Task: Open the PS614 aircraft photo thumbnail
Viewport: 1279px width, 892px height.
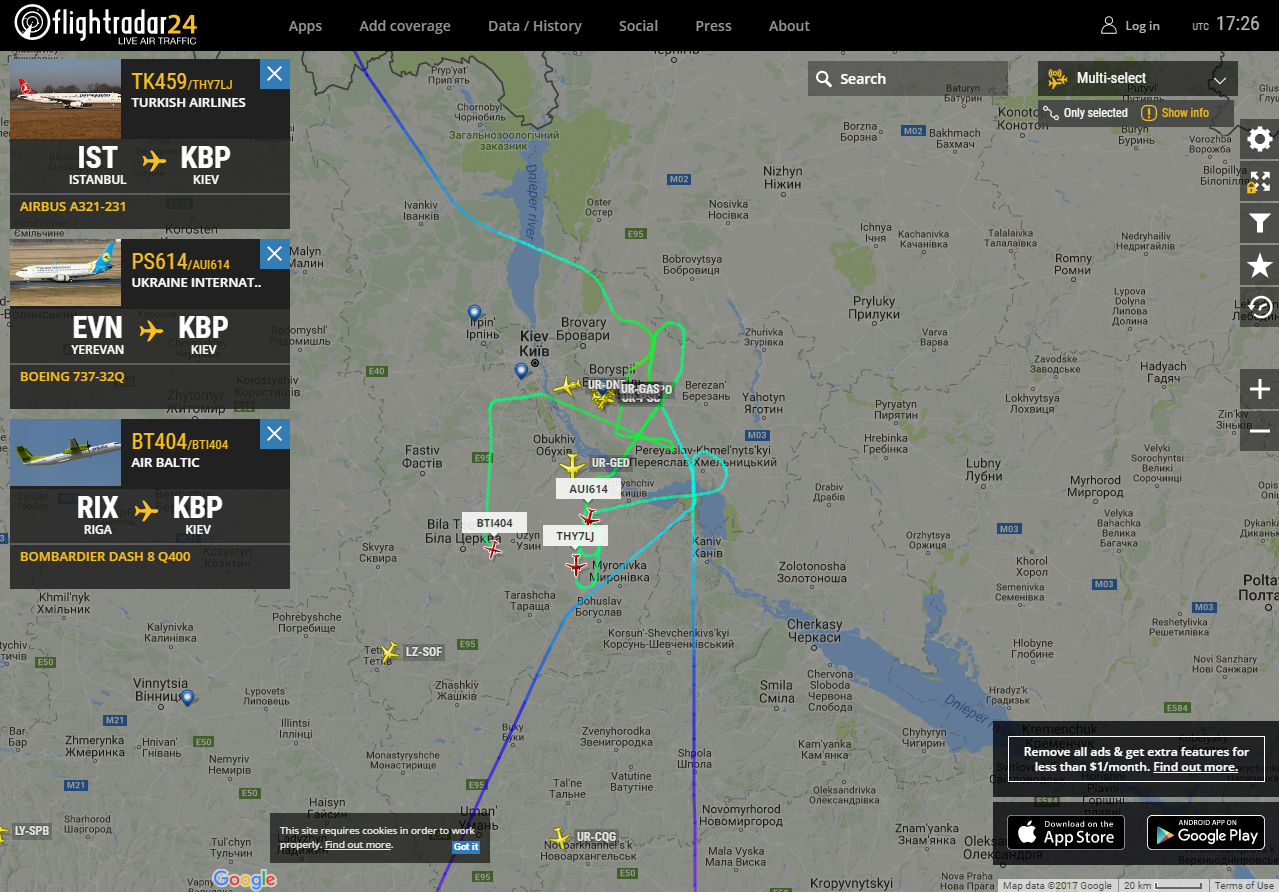Action: (x=65, y=273)
